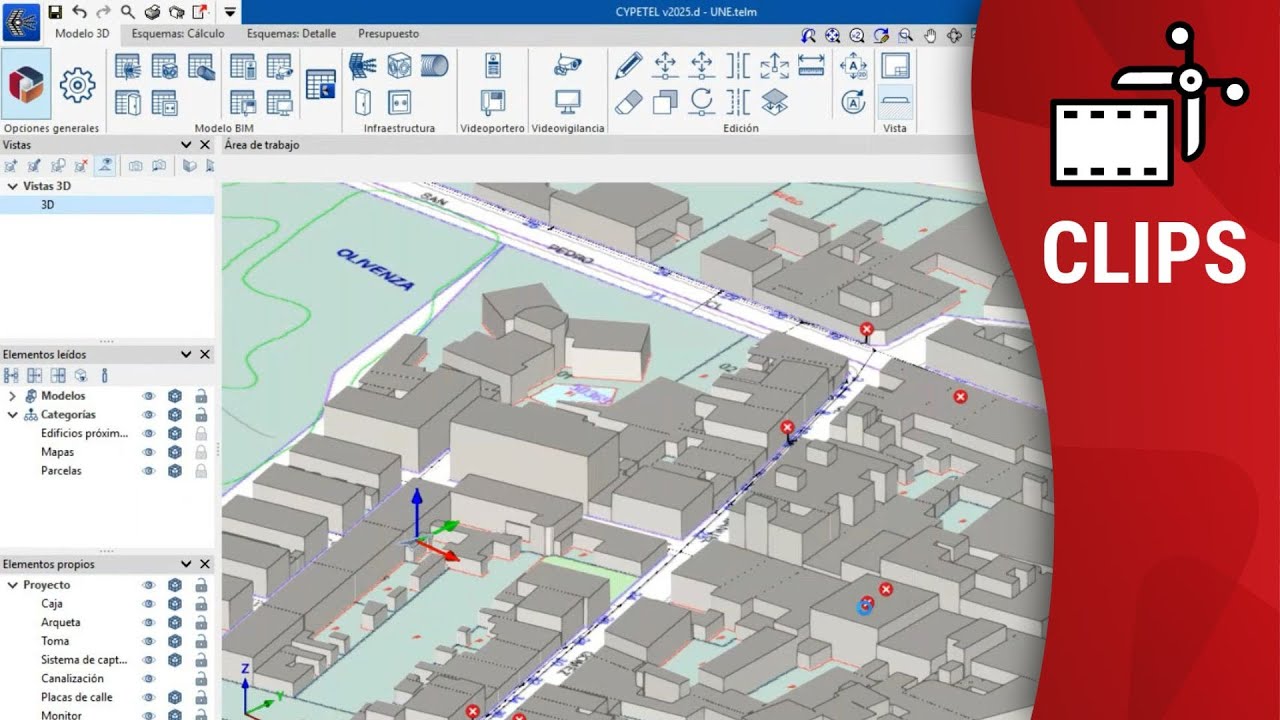
Task: Open the quick access toolbar dropdown arrow
Action: pos(230,12)
